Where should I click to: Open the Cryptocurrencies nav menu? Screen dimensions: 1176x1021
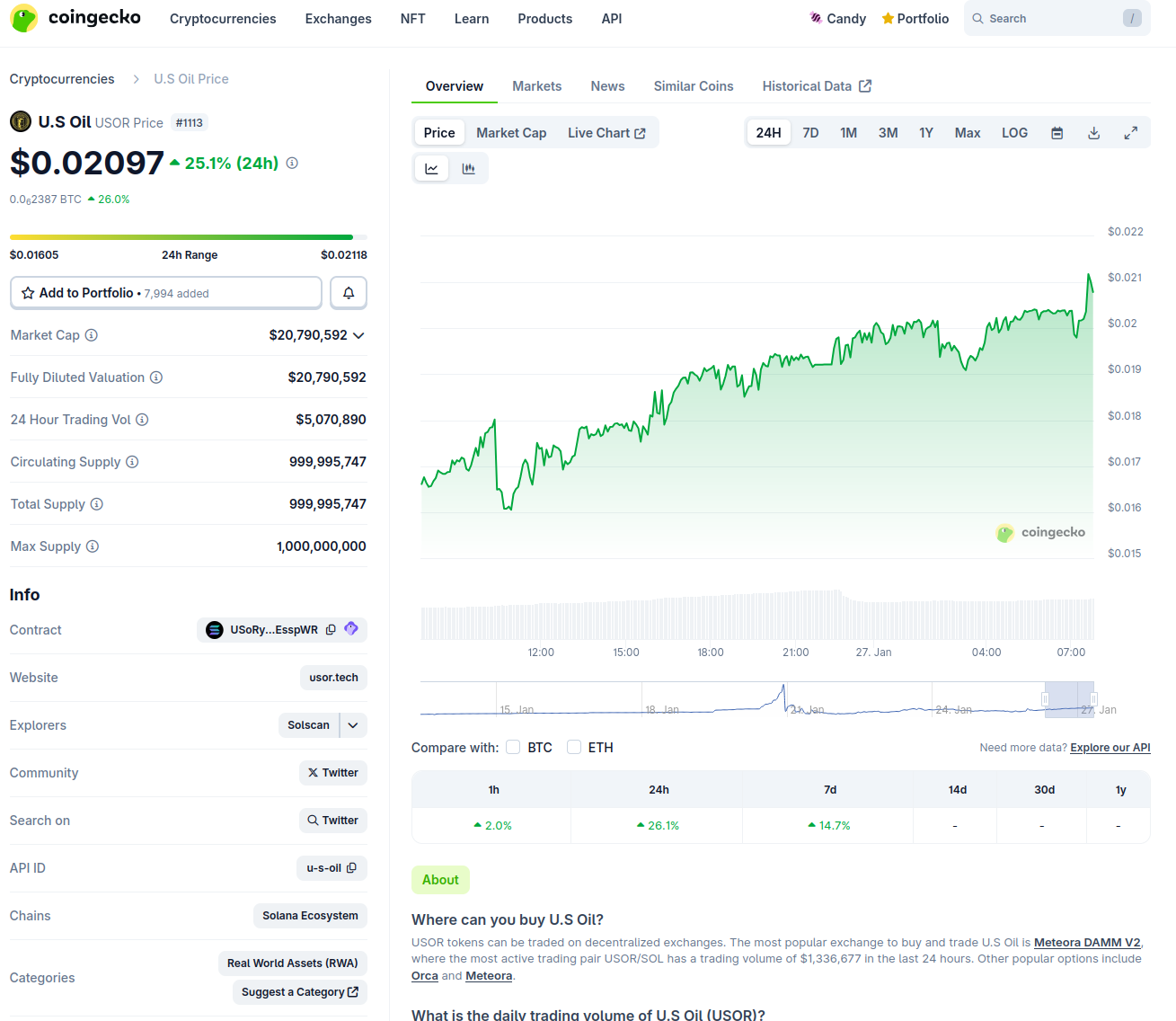pyautogui.click(x=223, y=19)
